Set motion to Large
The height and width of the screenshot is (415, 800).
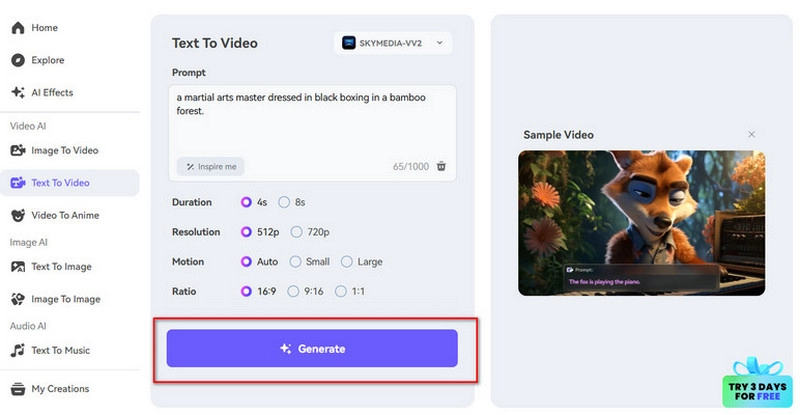pos(347,262)
